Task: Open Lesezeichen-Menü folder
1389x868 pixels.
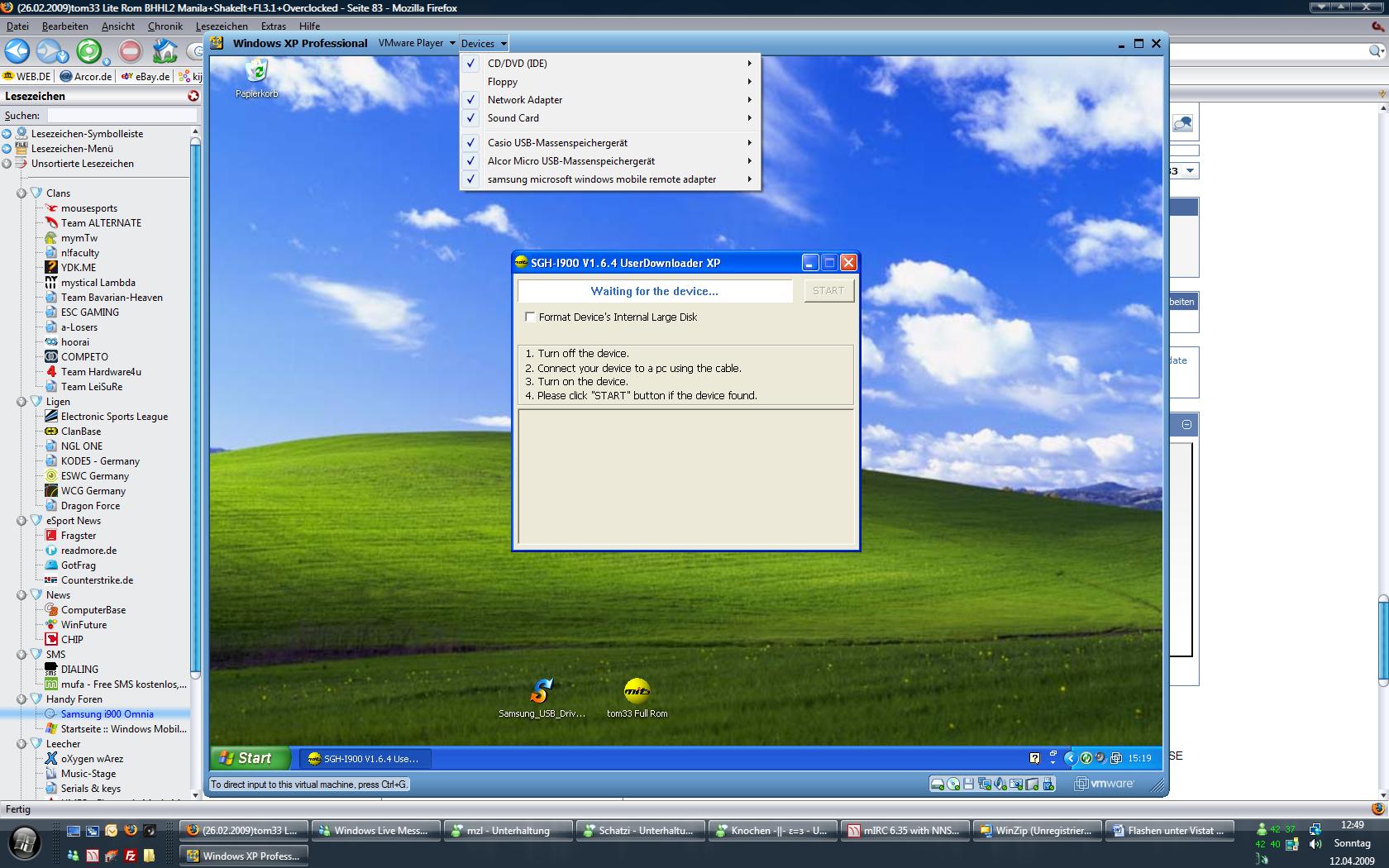Action: coord(72,149)
